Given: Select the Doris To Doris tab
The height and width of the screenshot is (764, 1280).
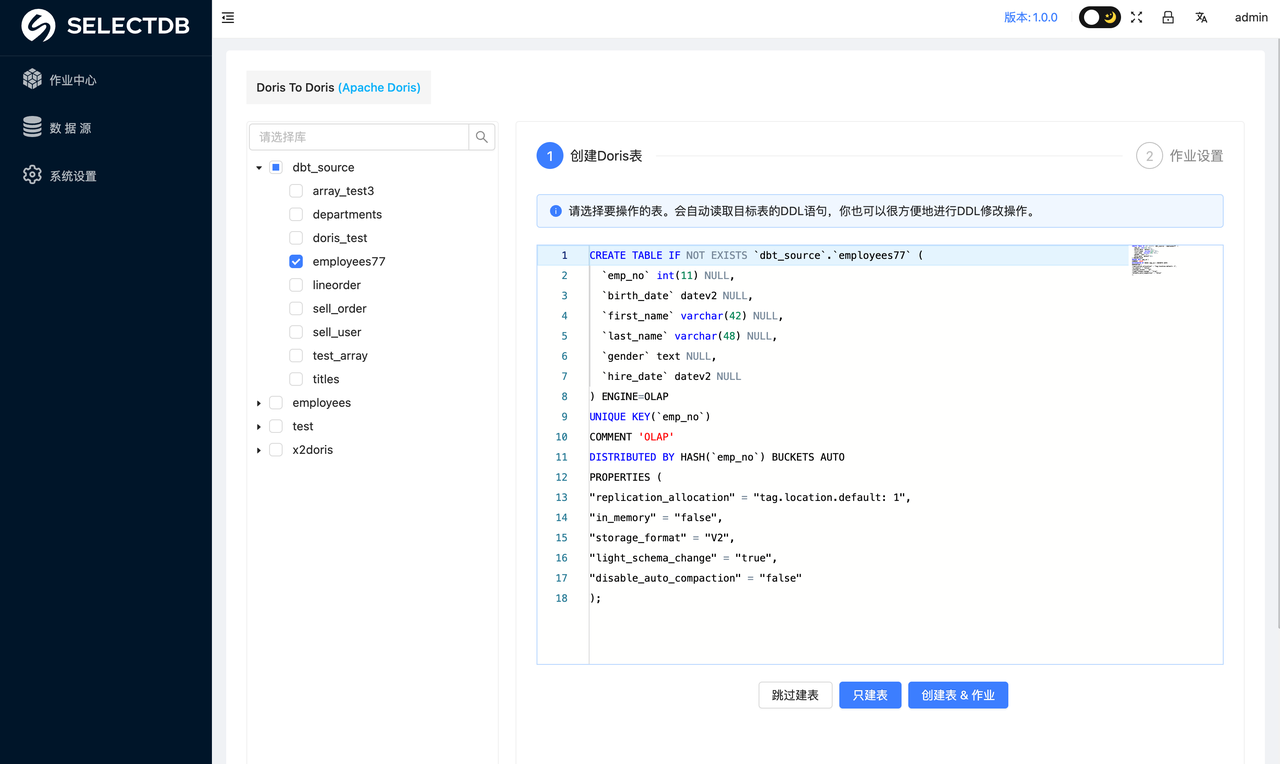Looking at the screenshot, I should coord(338,87).
